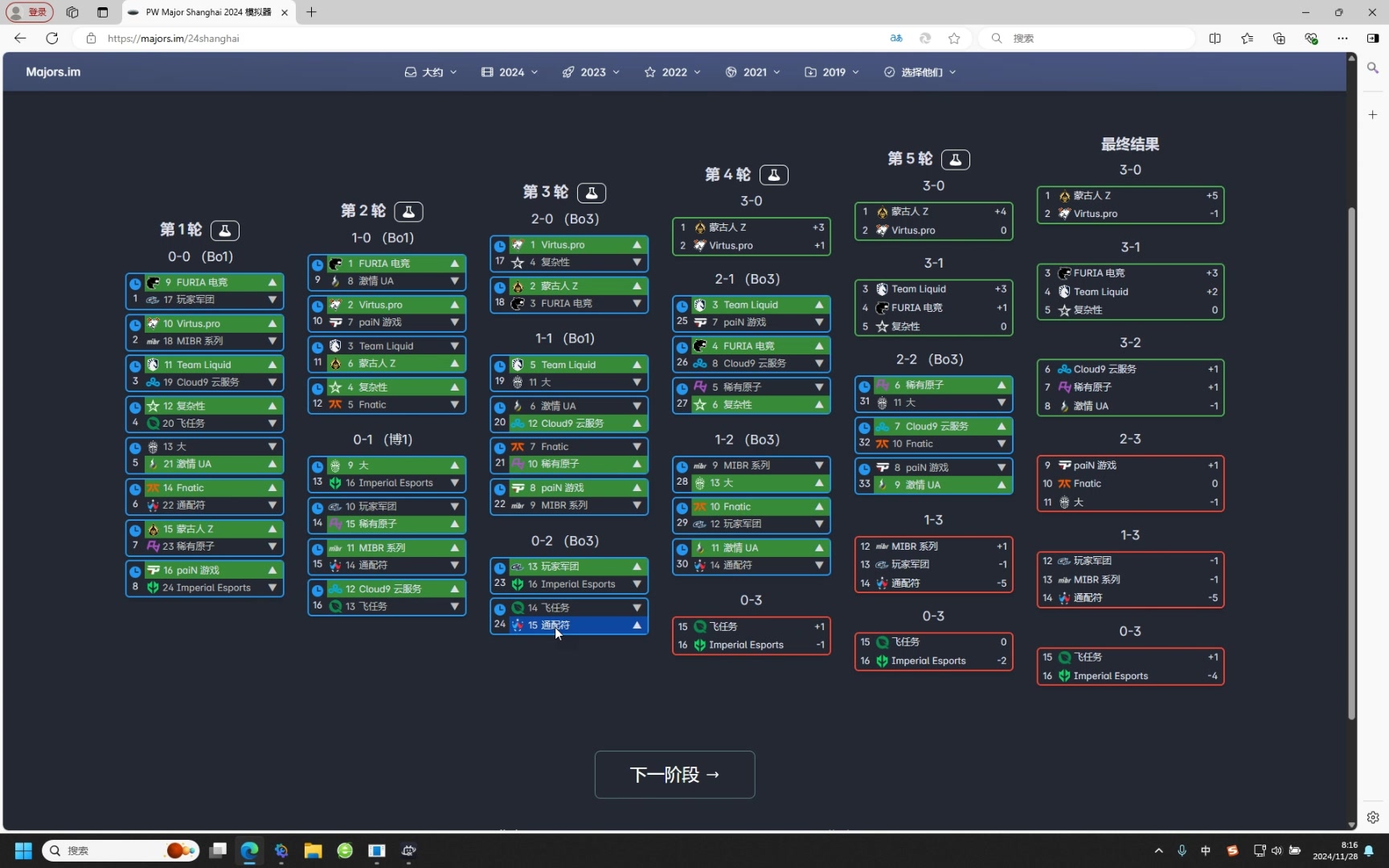Viewport: 1389px width, 868px height.
Task: Click the clock icon on match 24 row
Action: click(500, 608)
